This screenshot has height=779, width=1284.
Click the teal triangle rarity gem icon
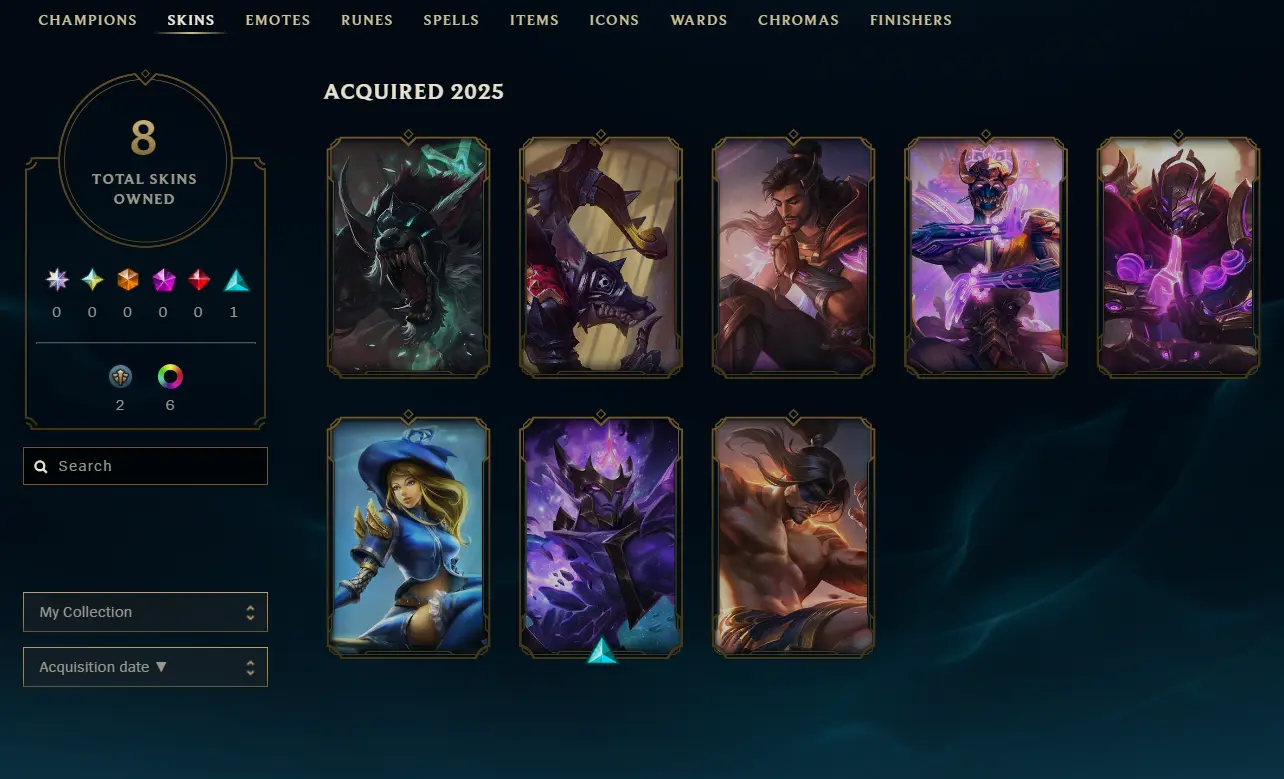(x=236, y=280)
